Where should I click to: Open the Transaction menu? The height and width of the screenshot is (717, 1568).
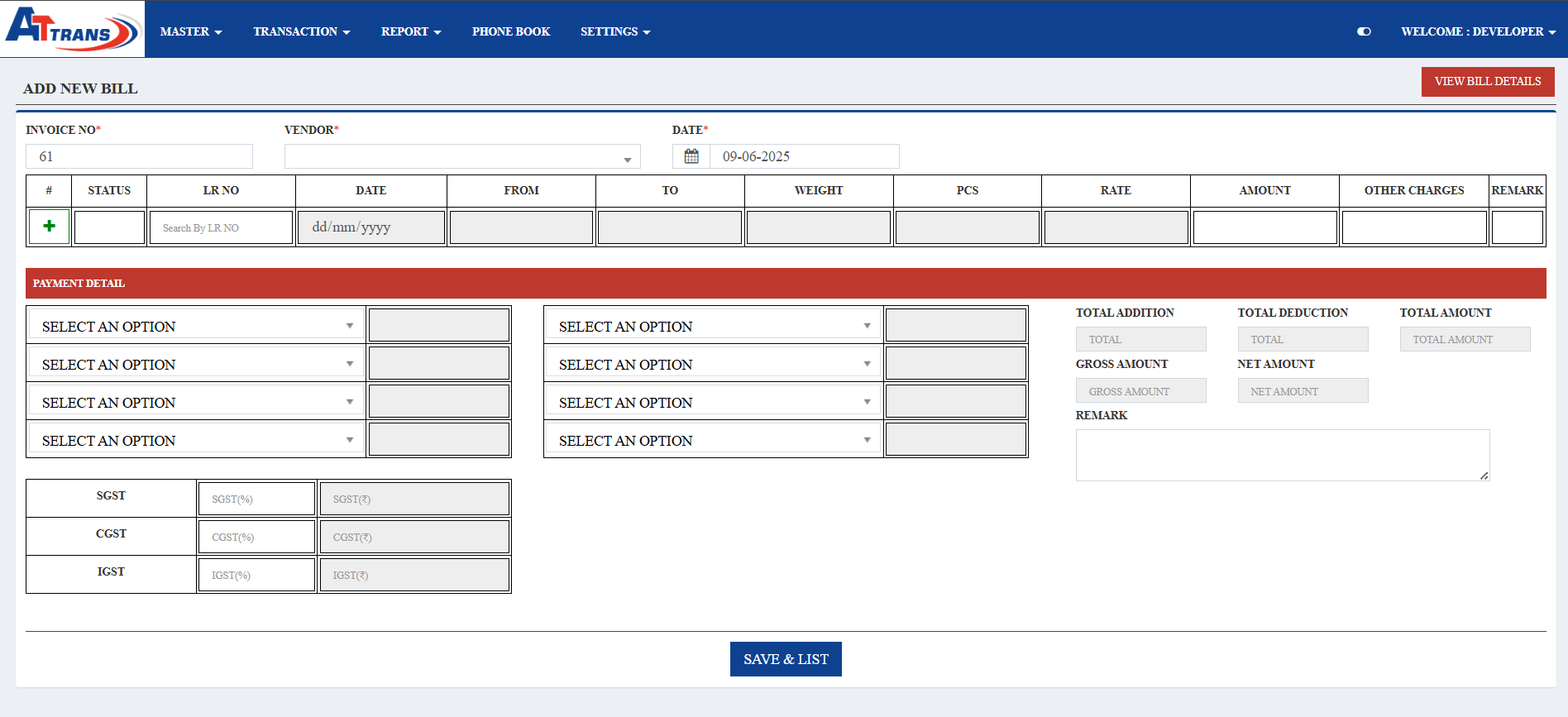click(x=302, y=31)
